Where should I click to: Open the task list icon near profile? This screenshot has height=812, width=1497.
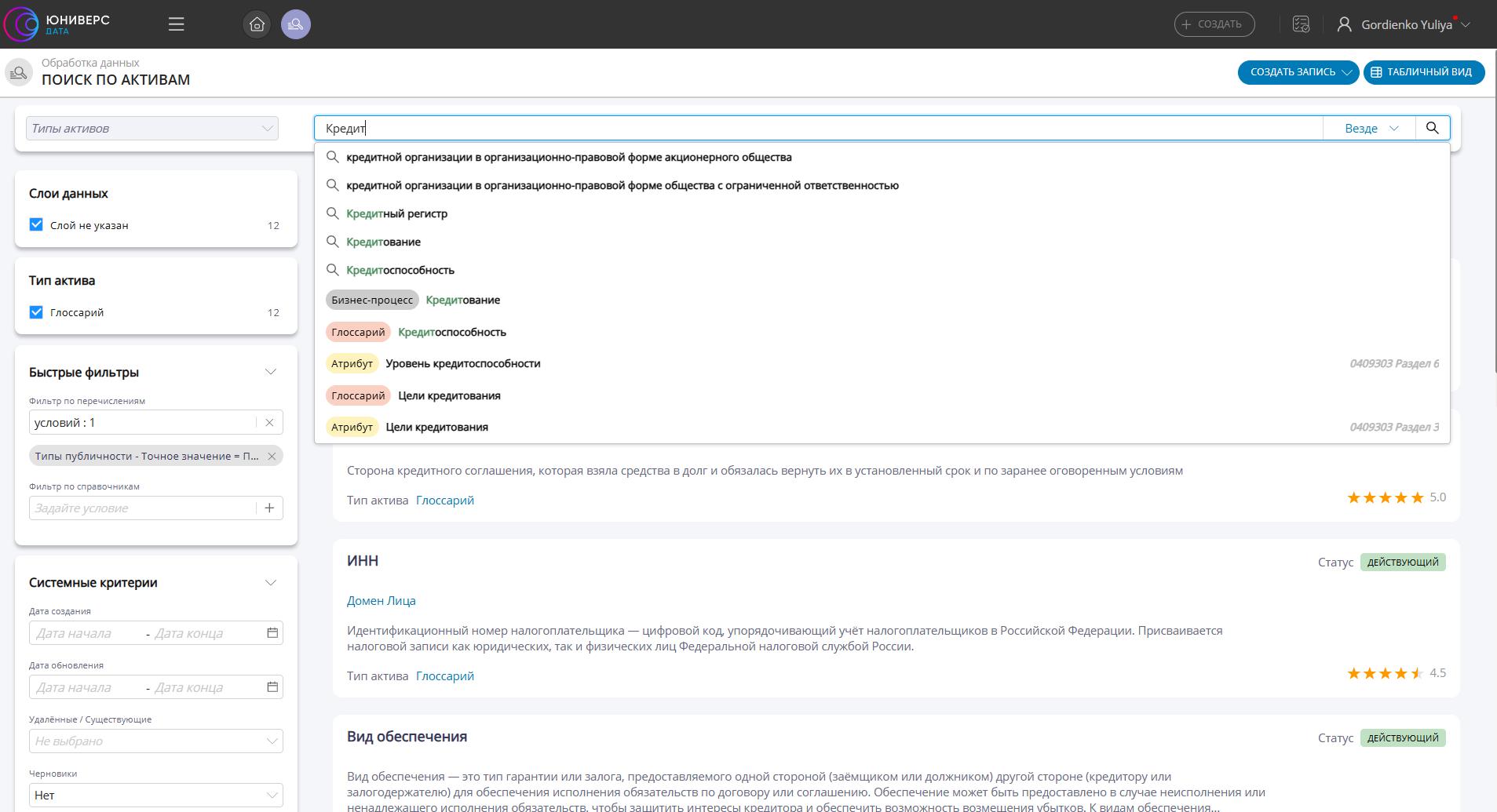coord(1301,24)
